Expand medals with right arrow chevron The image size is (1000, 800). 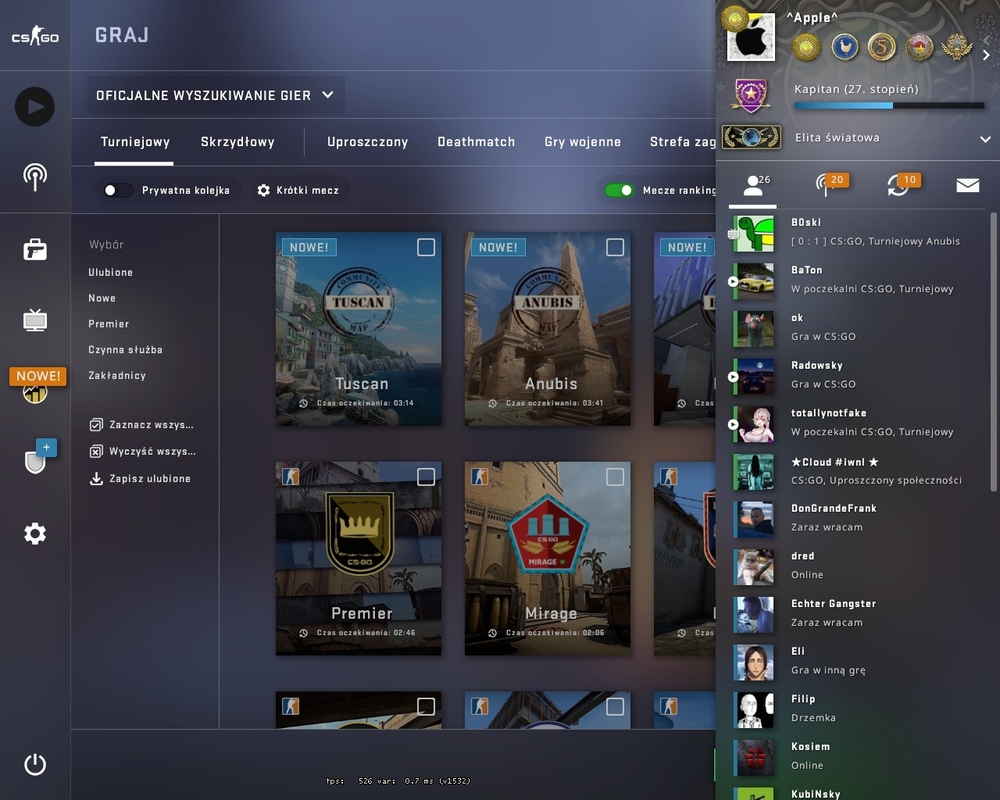[x=986, y=55]
